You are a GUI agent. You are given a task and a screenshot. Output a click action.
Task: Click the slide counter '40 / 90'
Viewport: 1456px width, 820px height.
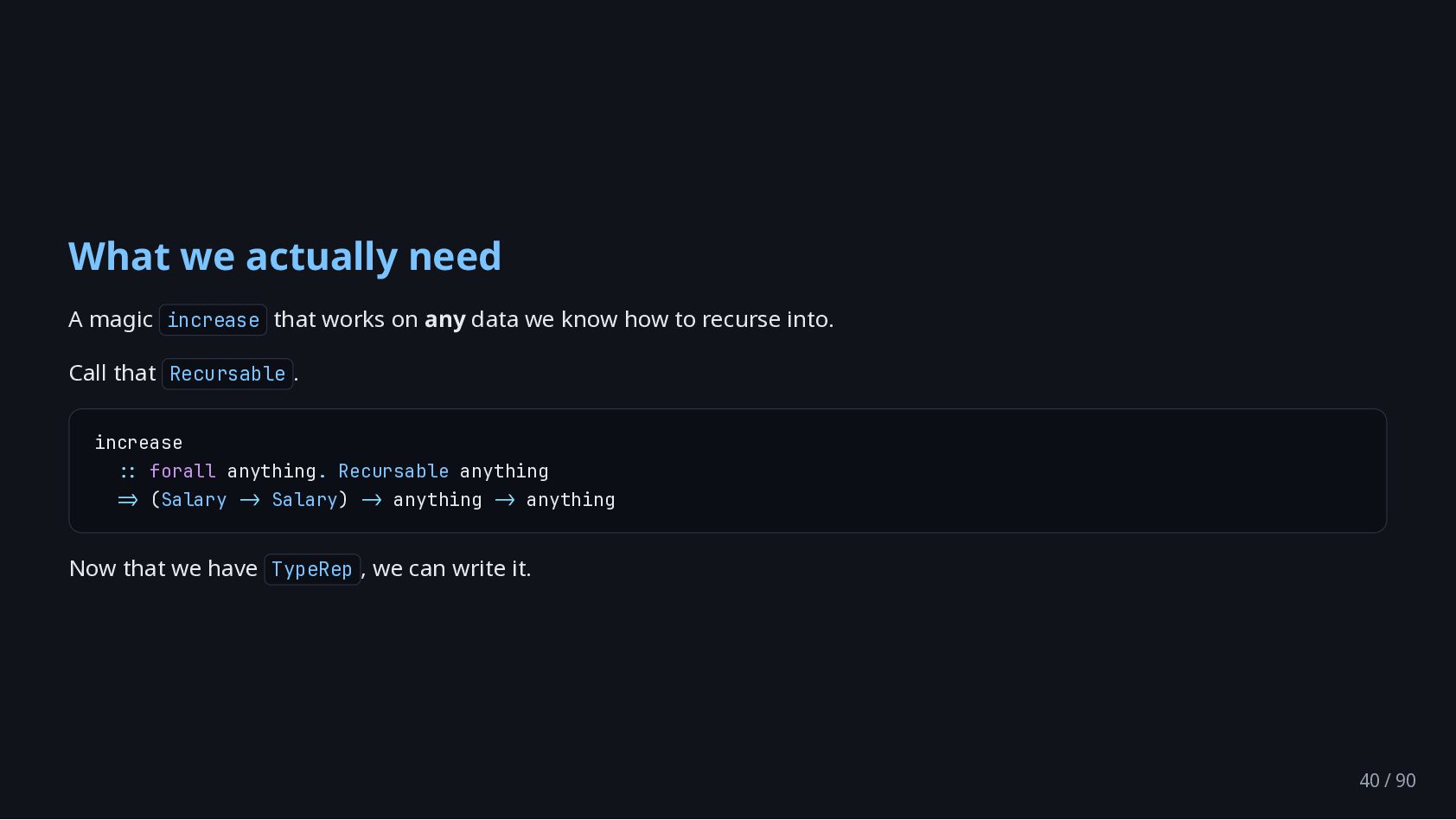1387,780
